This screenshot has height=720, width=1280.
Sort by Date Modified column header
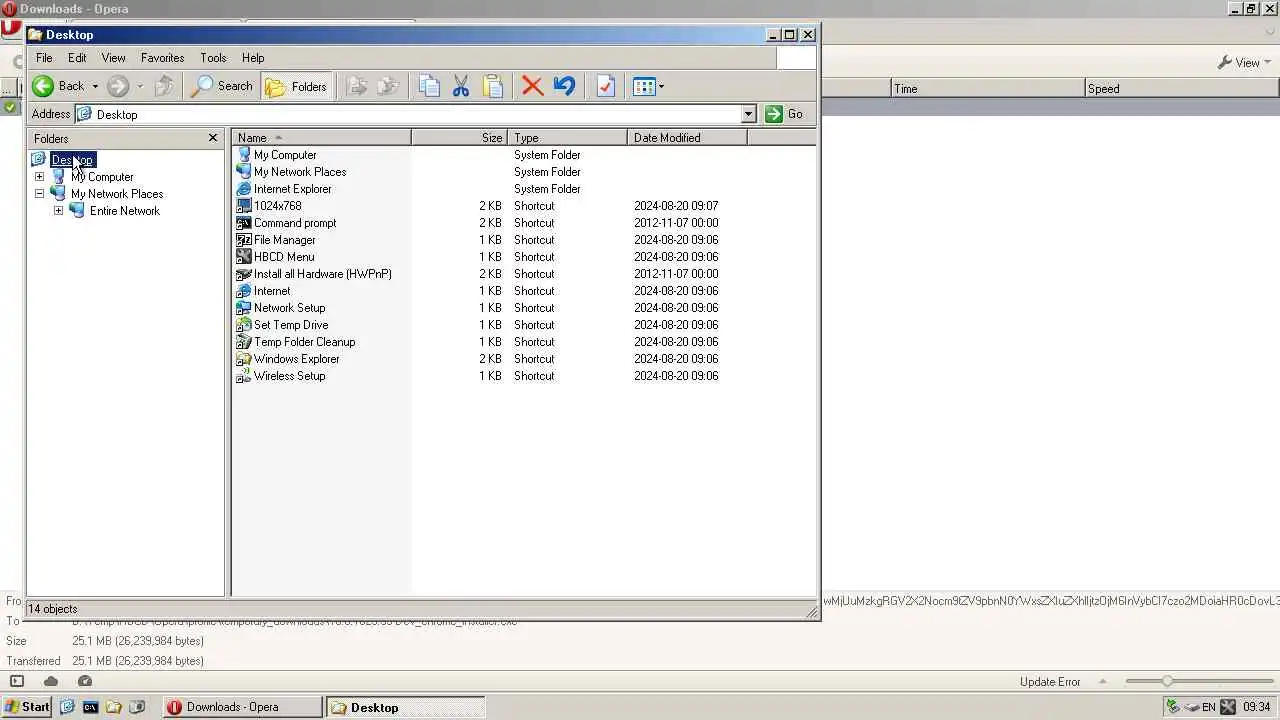point(687,138)
